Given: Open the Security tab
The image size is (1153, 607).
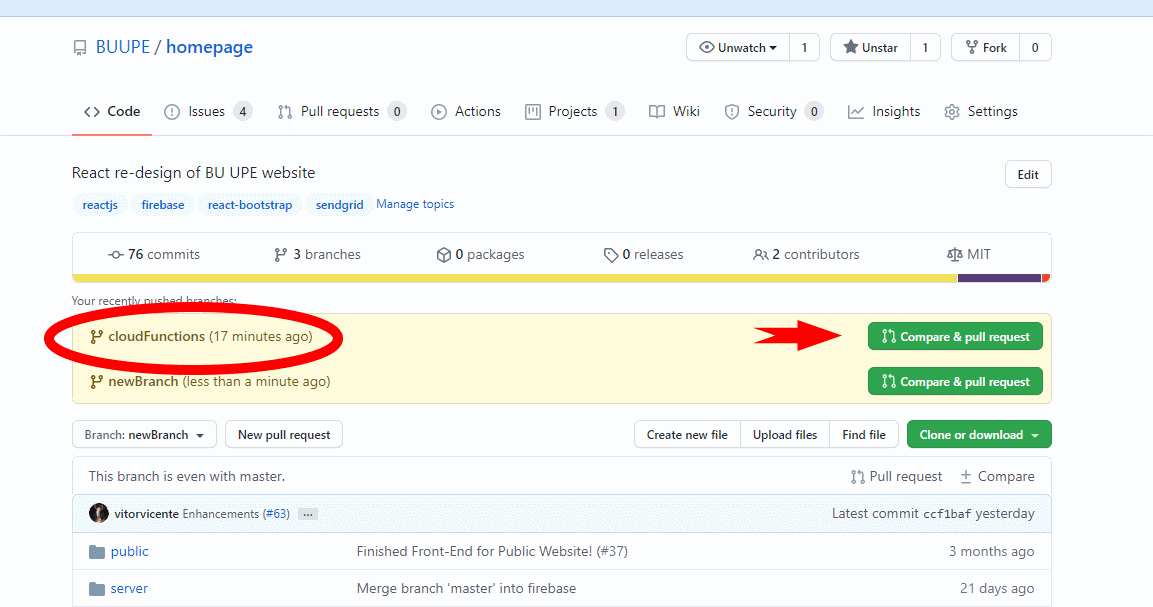Looking at the screenshot, I should (x=773, y=111).
